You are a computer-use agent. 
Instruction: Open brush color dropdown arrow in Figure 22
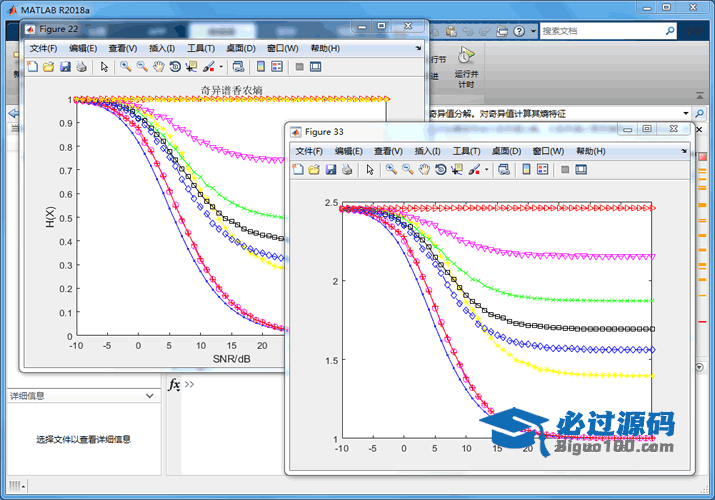point(221,67)
